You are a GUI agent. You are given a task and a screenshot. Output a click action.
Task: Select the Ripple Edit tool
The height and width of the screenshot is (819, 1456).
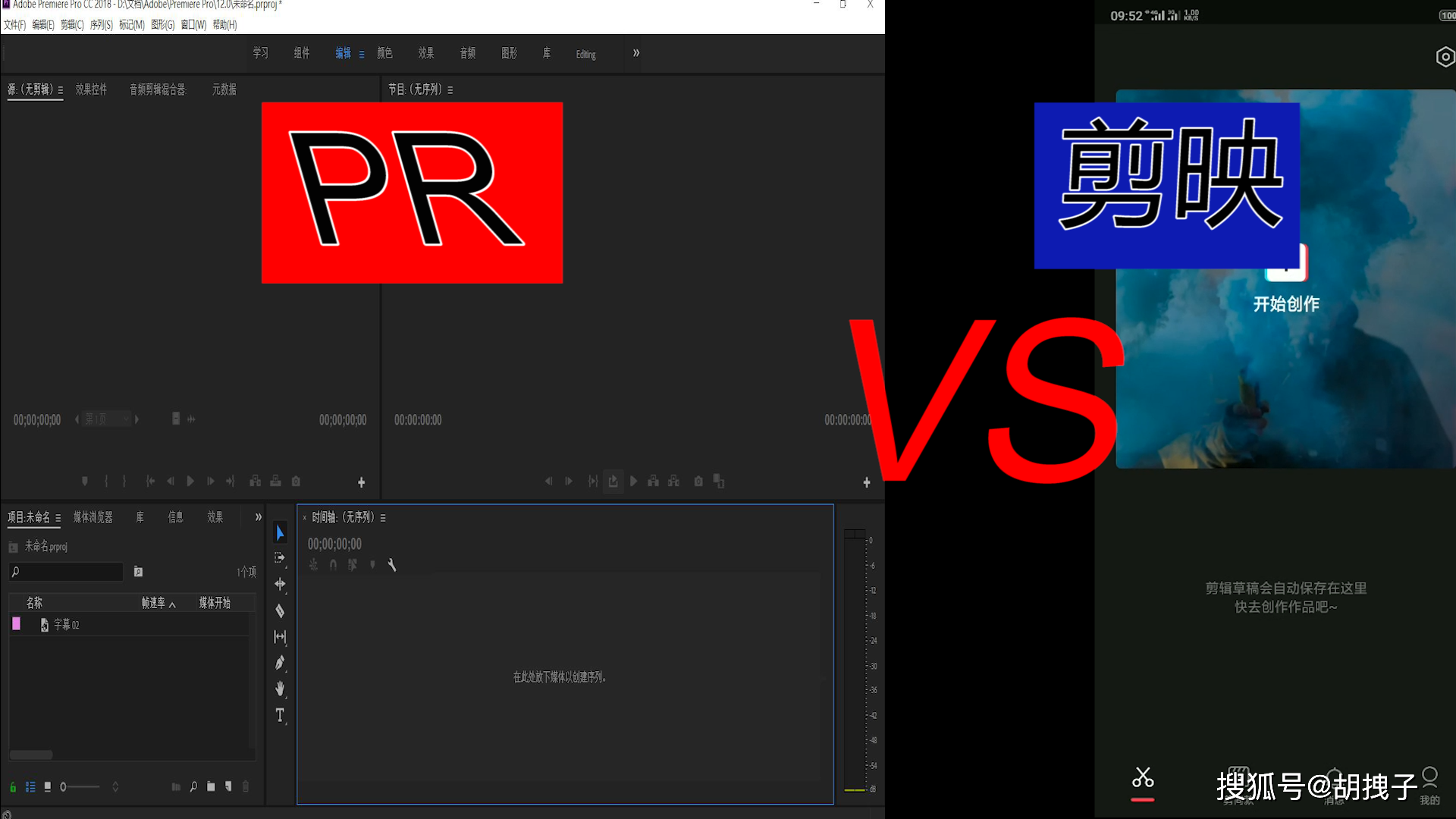click(x=280, y=584)
